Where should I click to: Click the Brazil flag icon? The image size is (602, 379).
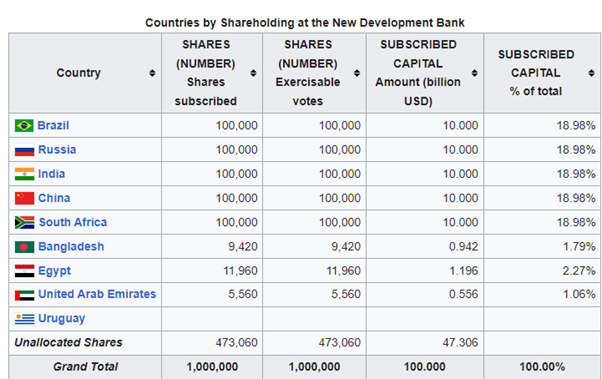(24, 126)
